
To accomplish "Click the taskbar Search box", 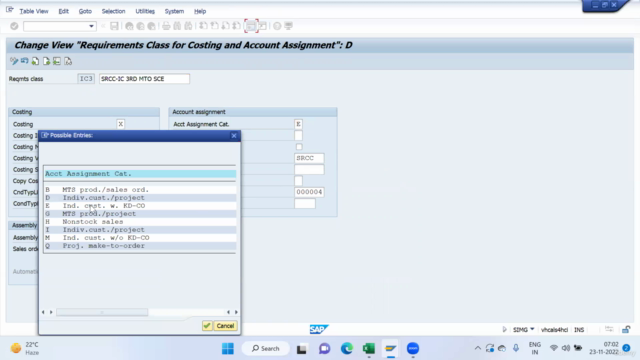I will (x=266, y=349).
